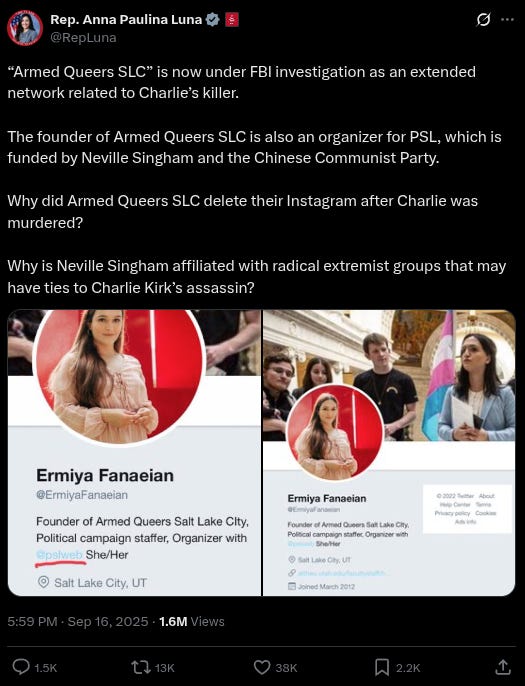525x686 pixels.
Task: Click the 5:59 PM Sep 16, 2025 timestamp
Action: pos(78,621)
